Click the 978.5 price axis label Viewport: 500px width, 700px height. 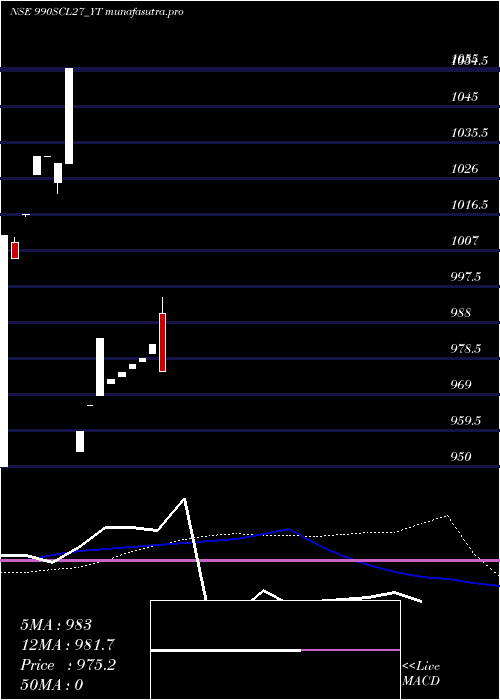pos(466,349)
